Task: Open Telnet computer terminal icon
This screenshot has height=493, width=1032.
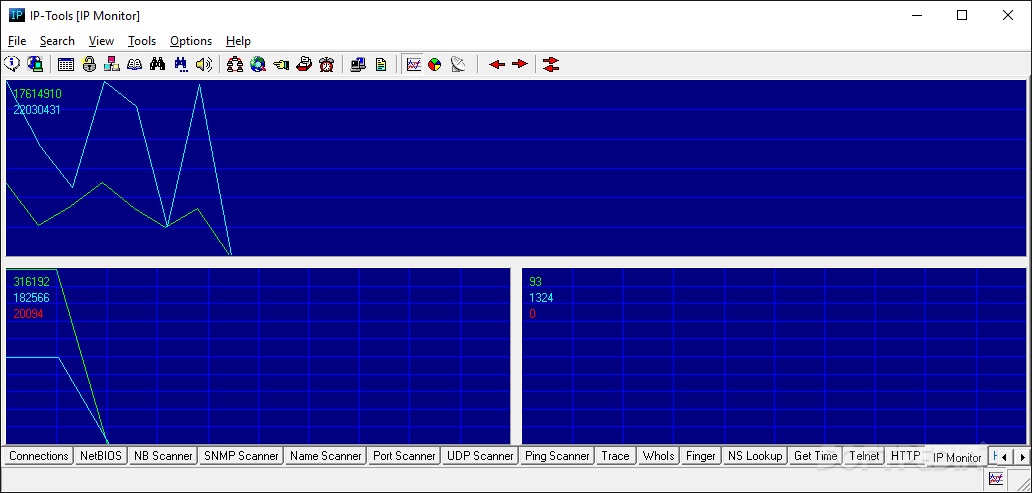Action: (x=358, y=64)
